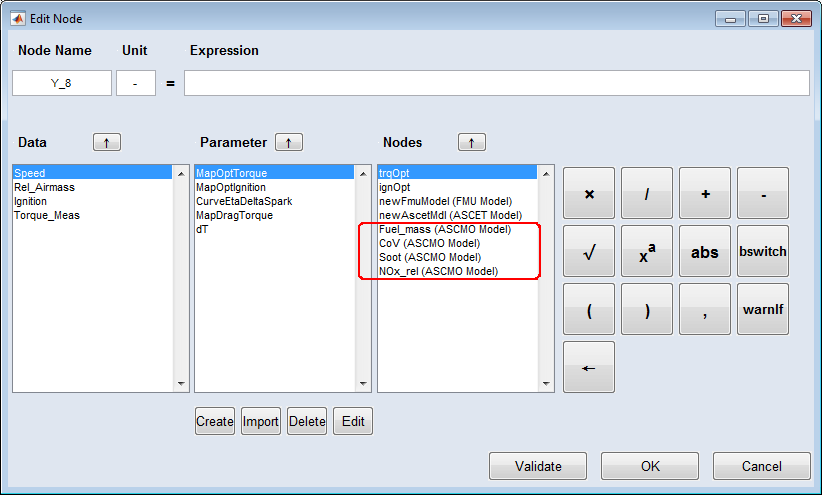
Task: Click the up arrow beside Data
Action: click(x=107, y=143)
